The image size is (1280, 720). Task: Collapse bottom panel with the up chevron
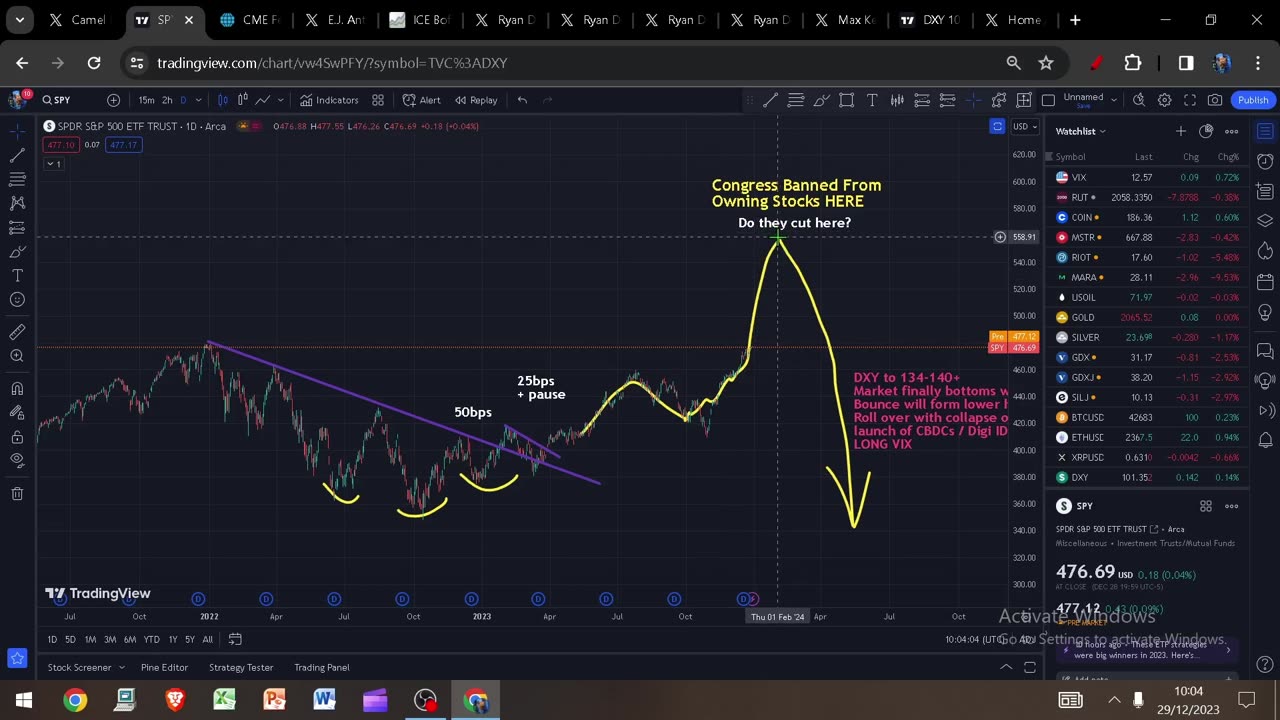point(1006,667)
